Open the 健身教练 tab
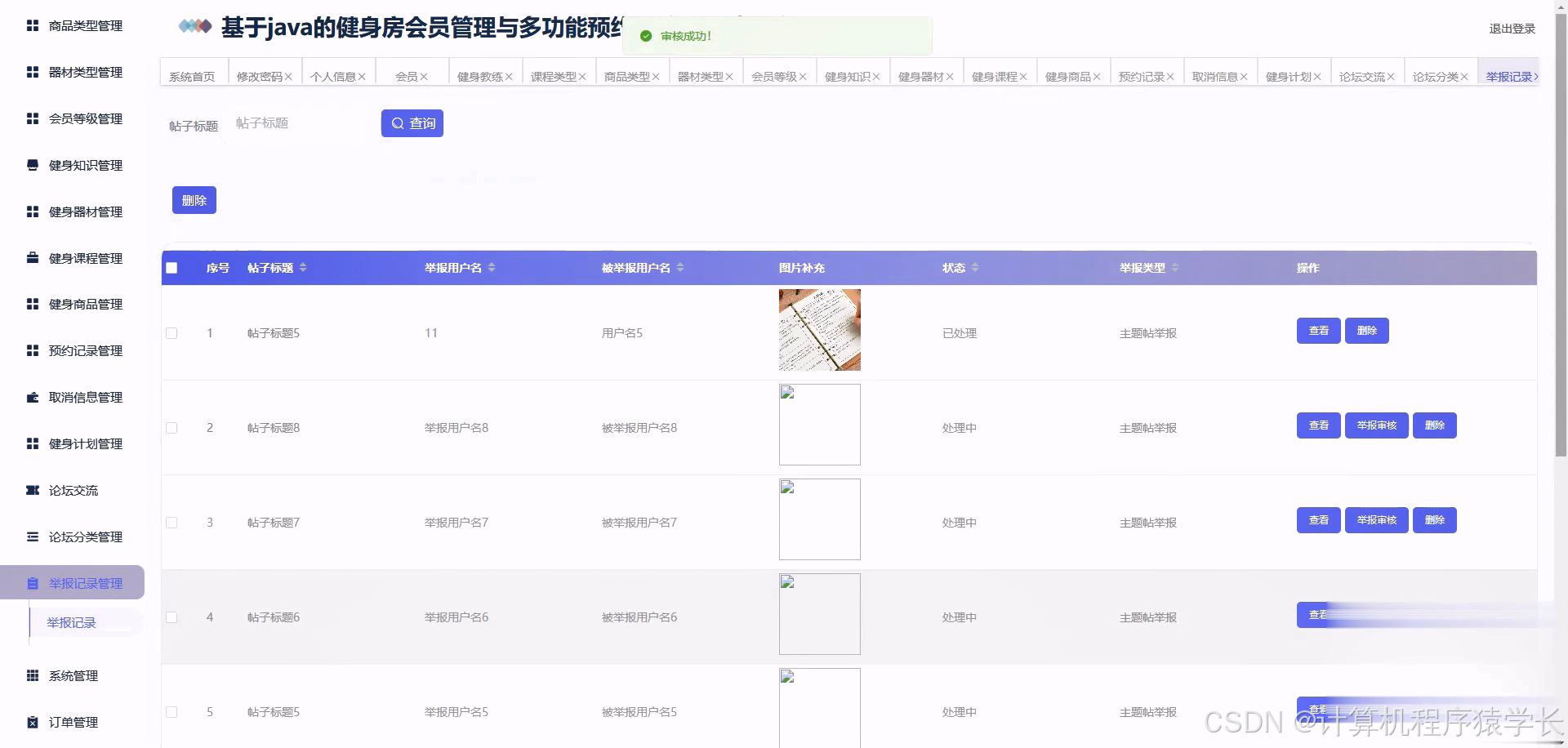Viewport: 1568px width, 748px height. pos(480,75)
